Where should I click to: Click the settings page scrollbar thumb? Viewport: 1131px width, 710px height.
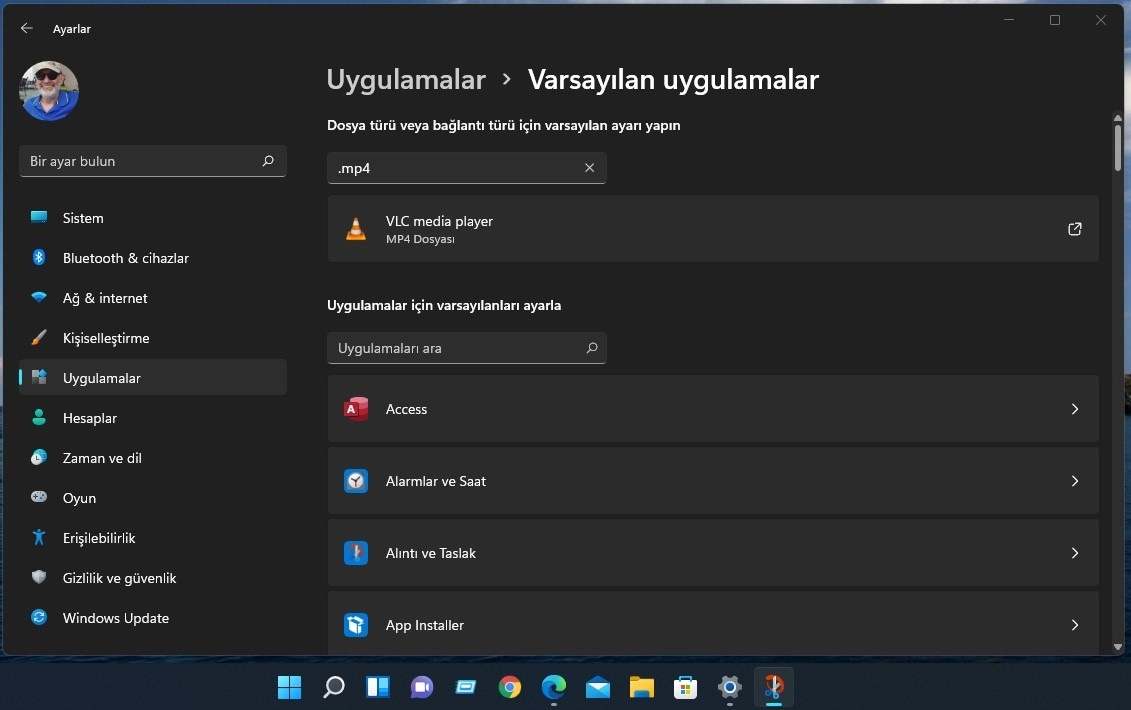click(1117, 146)
